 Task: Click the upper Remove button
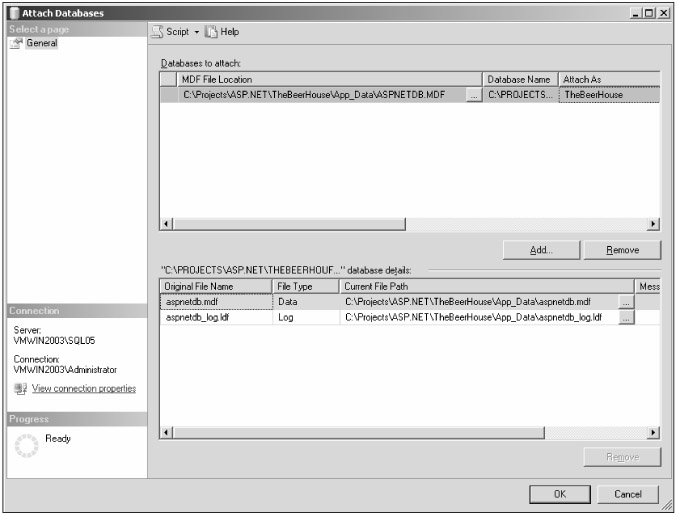[622, 250]
